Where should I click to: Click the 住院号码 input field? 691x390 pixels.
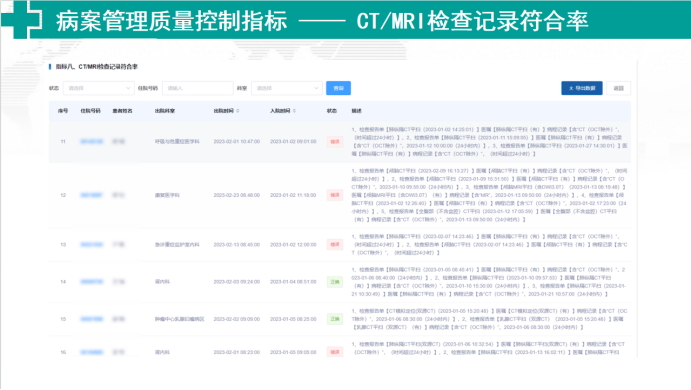coord(197,88)
